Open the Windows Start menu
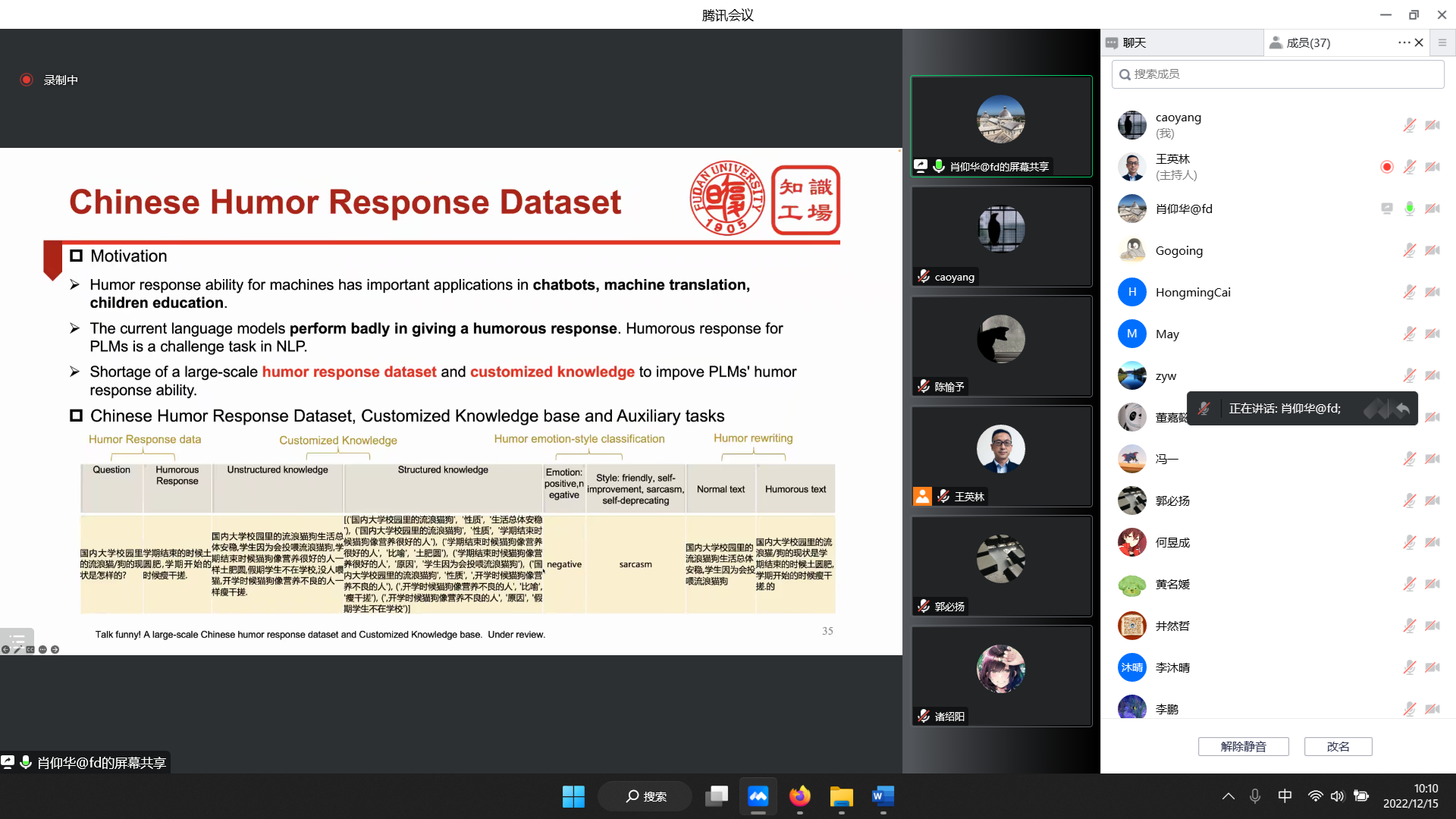 coord(573,796)
